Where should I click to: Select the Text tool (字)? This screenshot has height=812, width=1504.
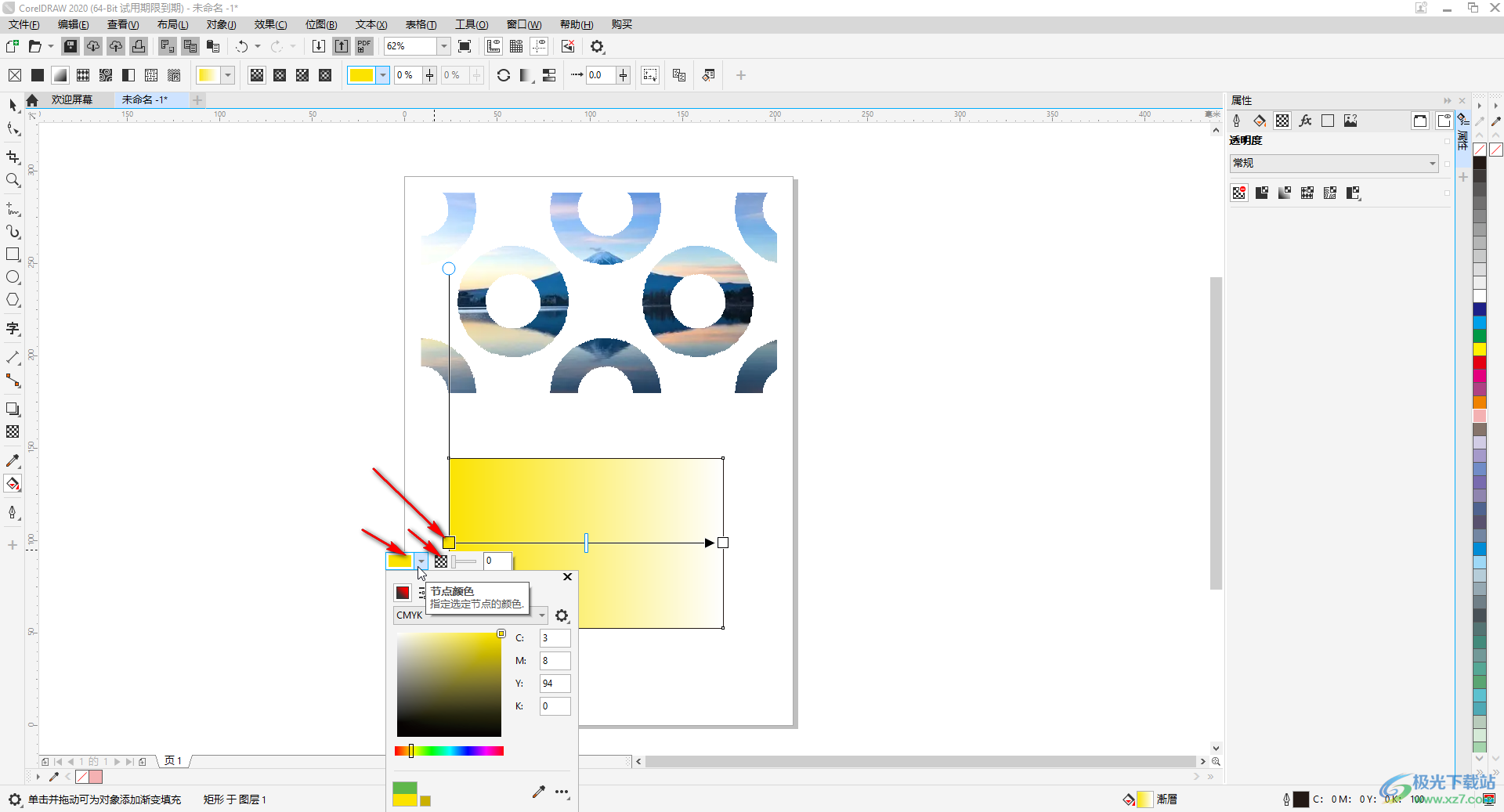13,329
